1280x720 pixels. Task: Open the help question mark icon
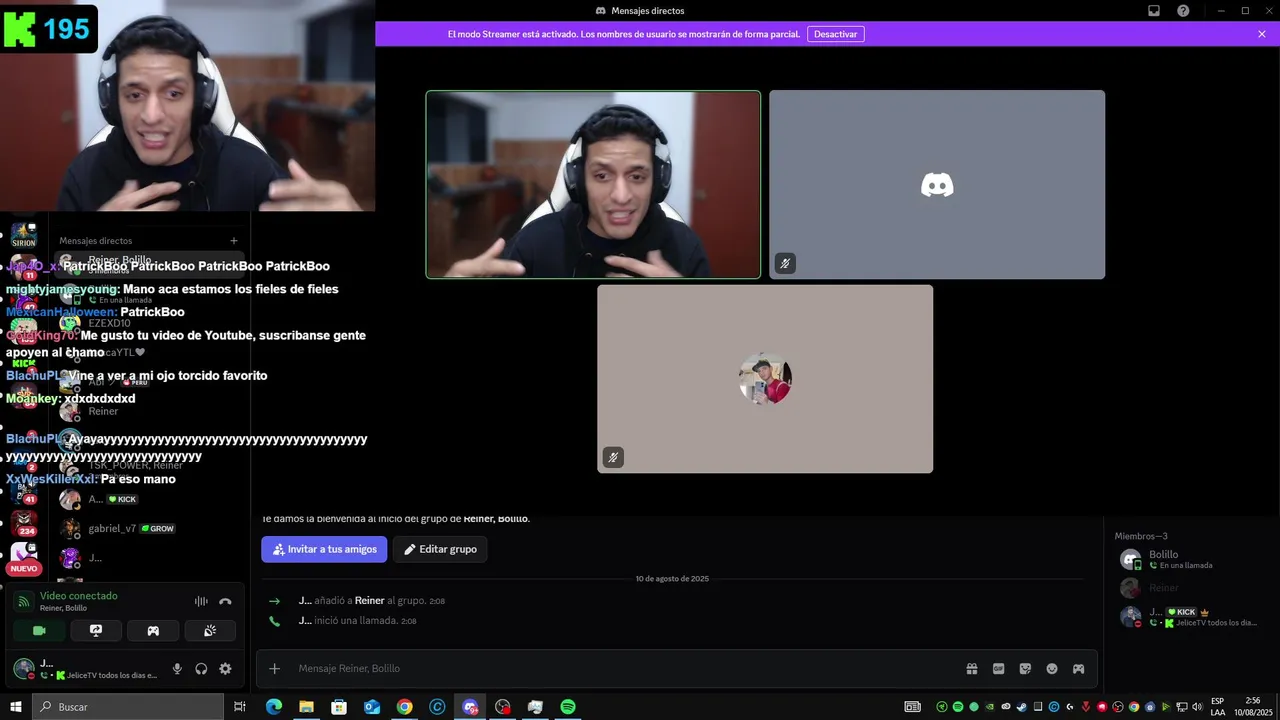pos(1183,10)
